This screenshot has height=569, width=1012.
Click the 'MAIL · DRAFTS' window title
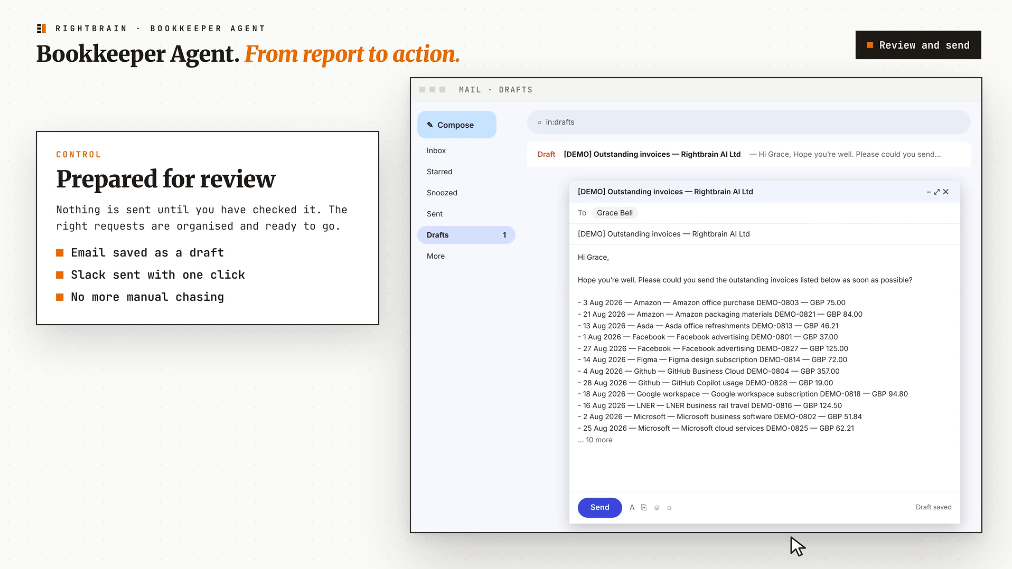496,90
